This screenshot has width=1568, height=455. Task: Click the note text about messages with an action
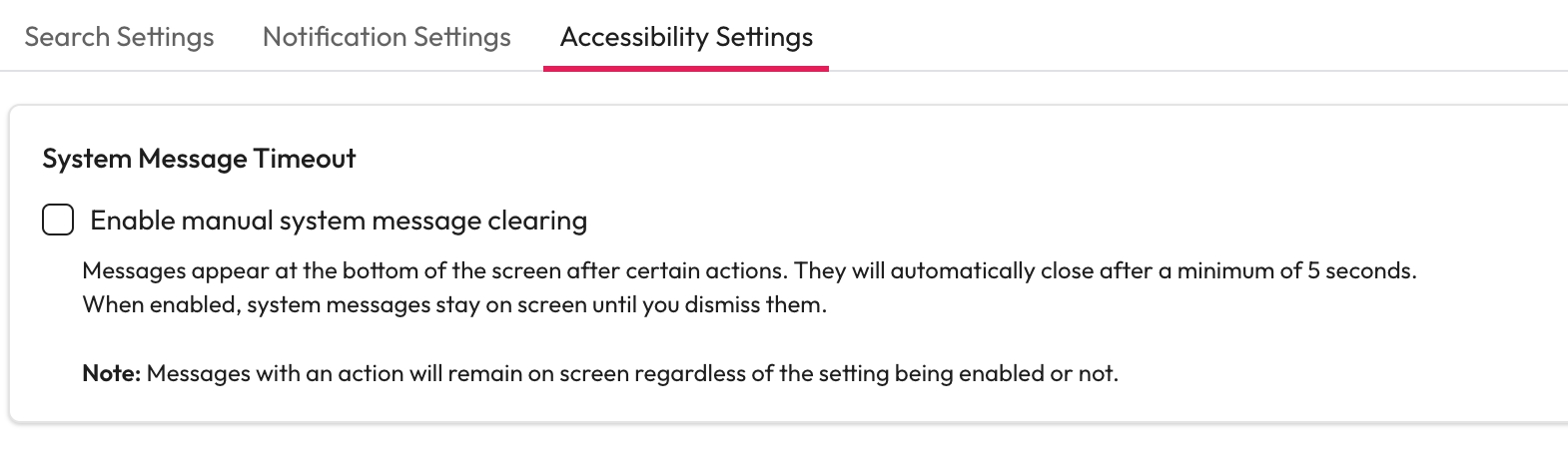pyautogui.click(x=631, y=374)
